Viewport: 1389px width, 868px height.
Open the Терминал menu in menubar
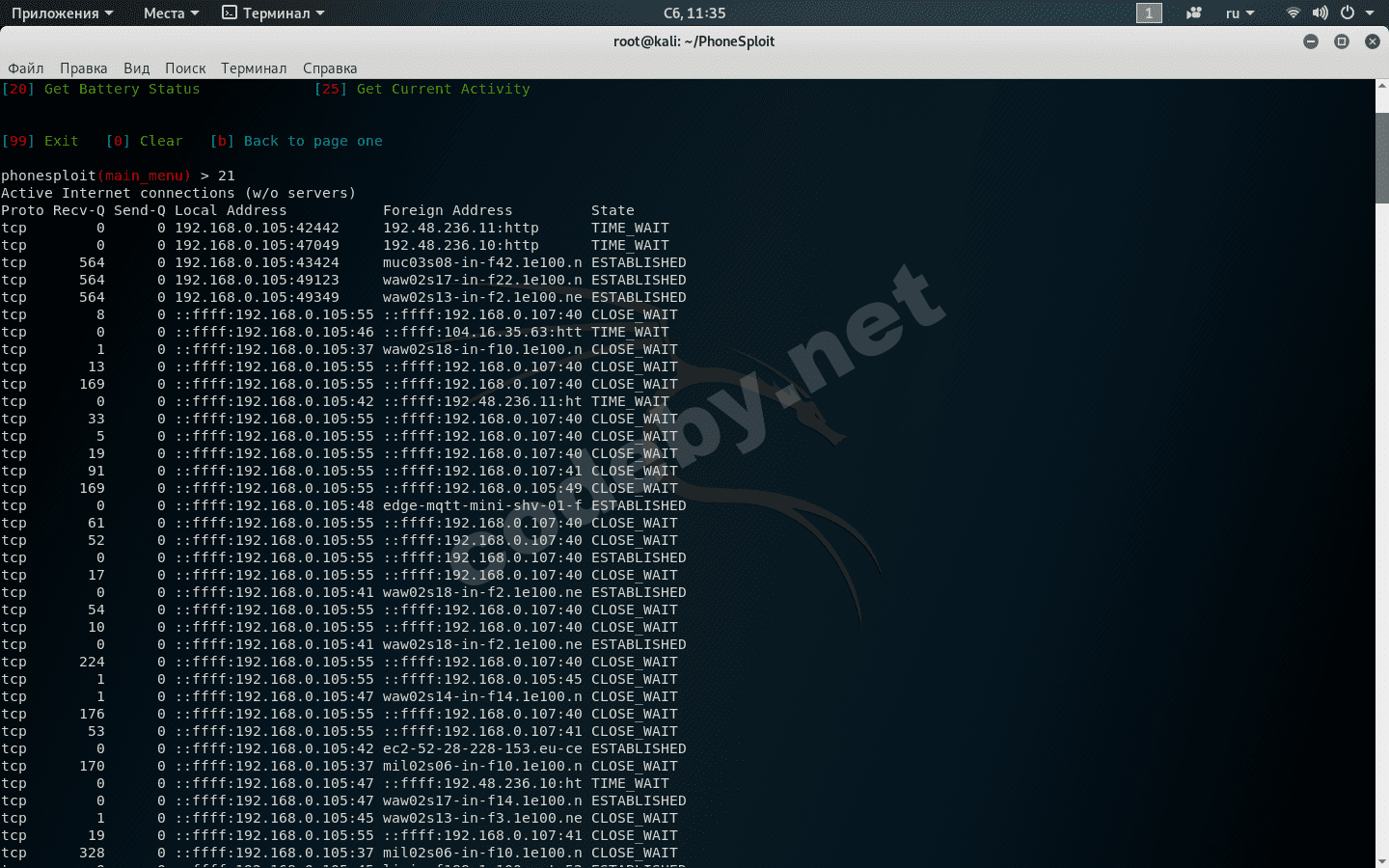click(254, 68)
